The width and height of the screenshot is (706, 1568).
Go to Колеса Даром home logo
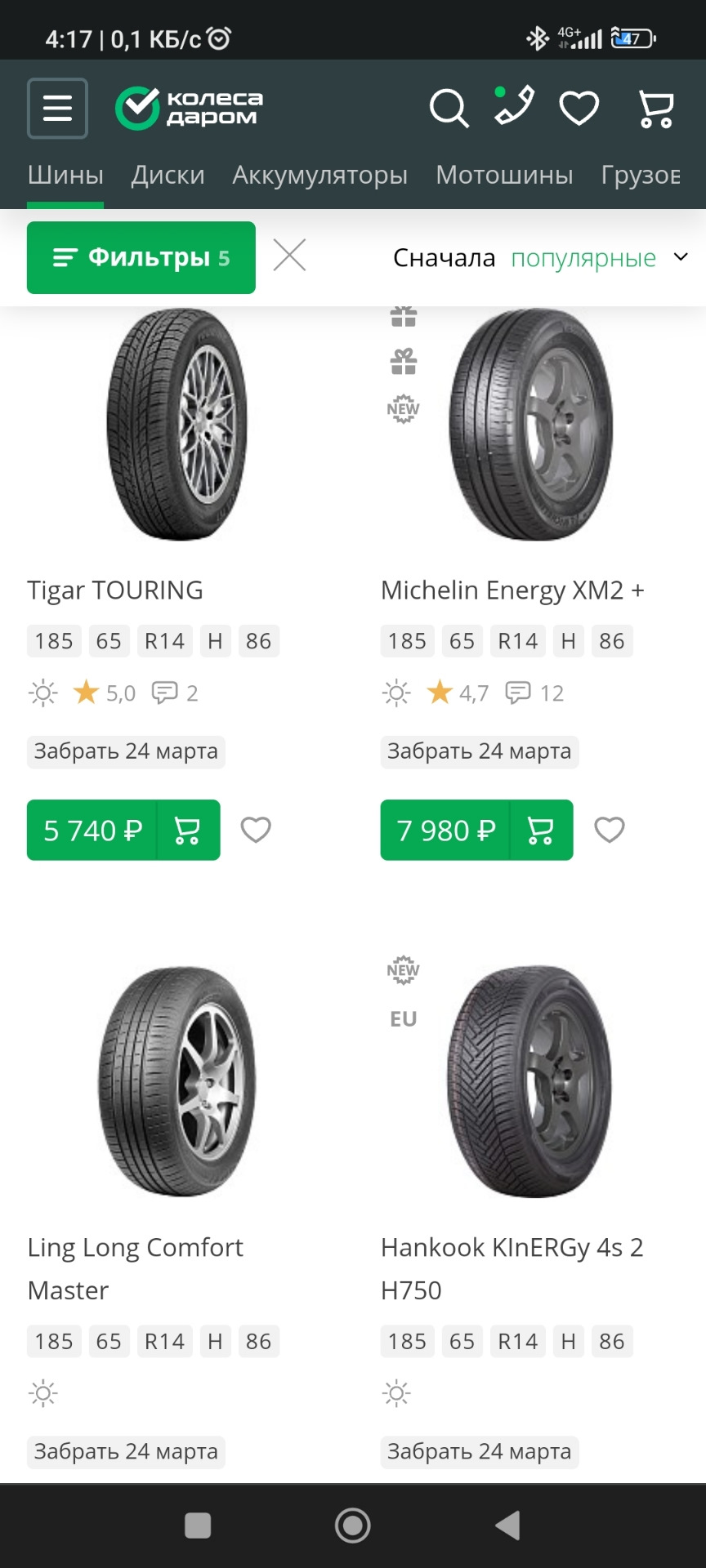pyautogui.click(x=190, y=108)
